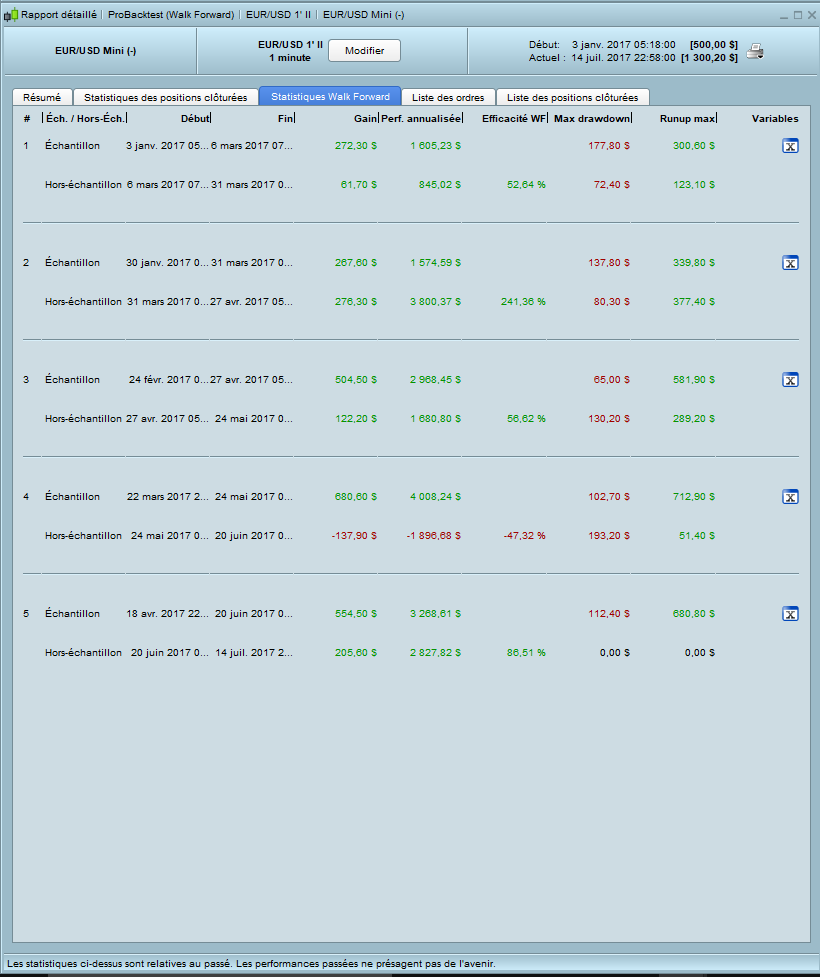Image resolution: width=820 pixels, height=977 pixels.
Task: Click the Fin column header
Action: [285, 118]
